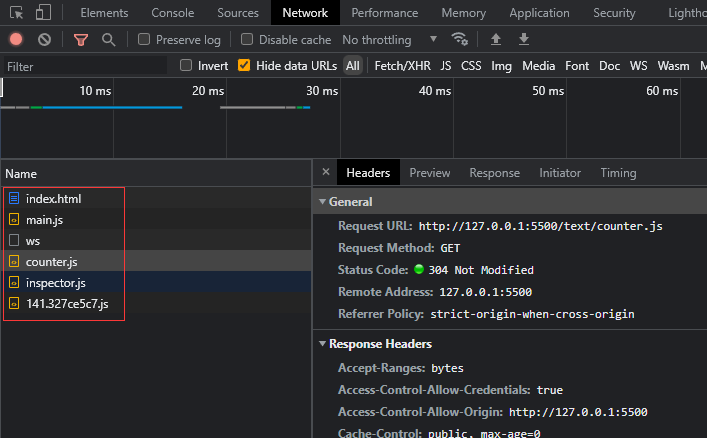Screen dimensions: 707x438
Task: Click the counter.js script icon
Action: point(14,262)
